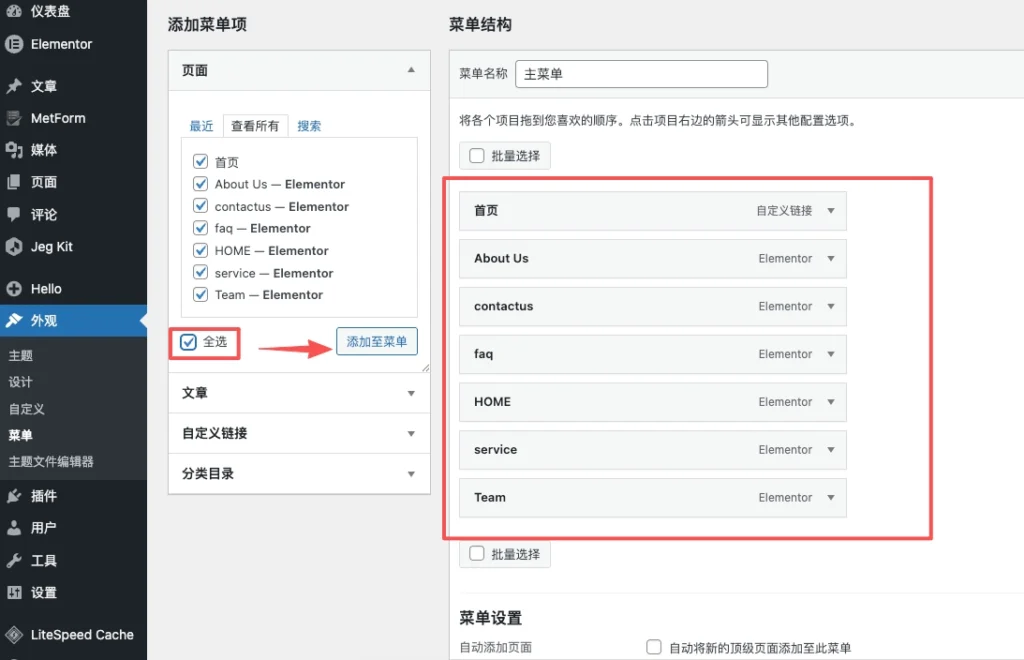
Task: Collapse the 页面 panel arrow
Action: (x=411, y=70)
